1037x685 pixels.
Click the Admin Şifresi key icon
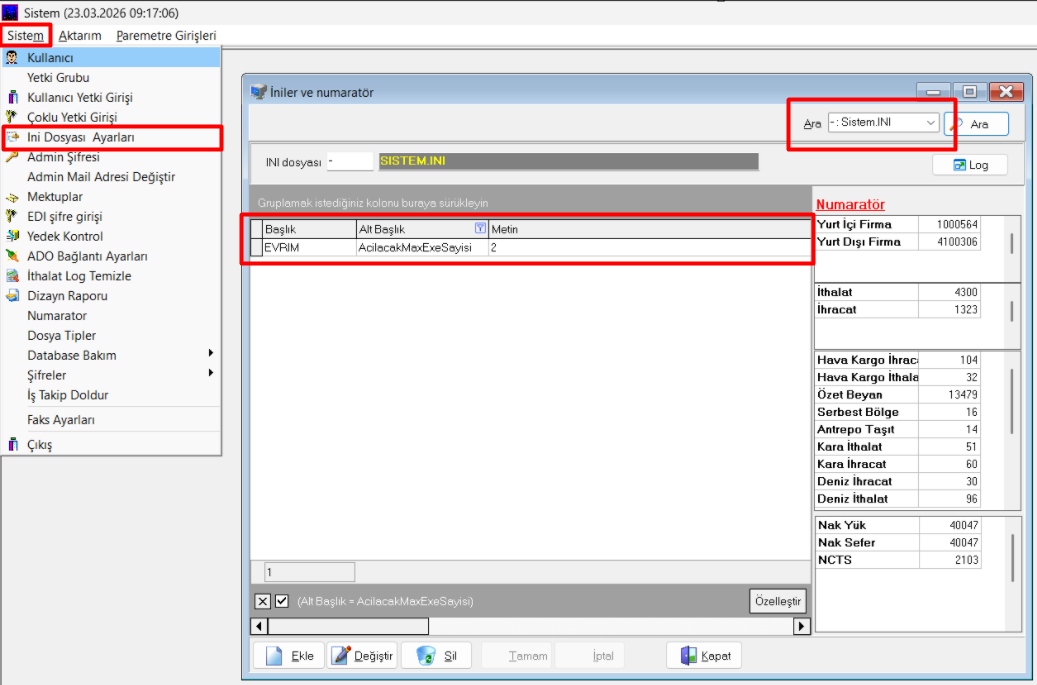pyautogui.click(x=12, y=157)
